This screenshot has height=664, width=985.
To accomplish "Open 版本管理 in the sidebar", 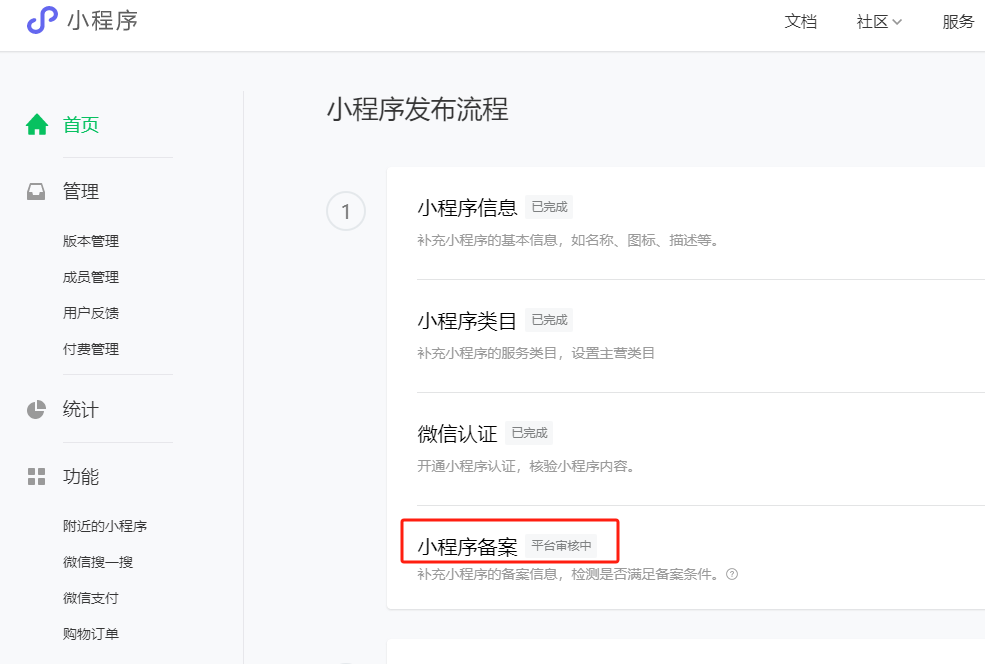I will tap(91, 241).
